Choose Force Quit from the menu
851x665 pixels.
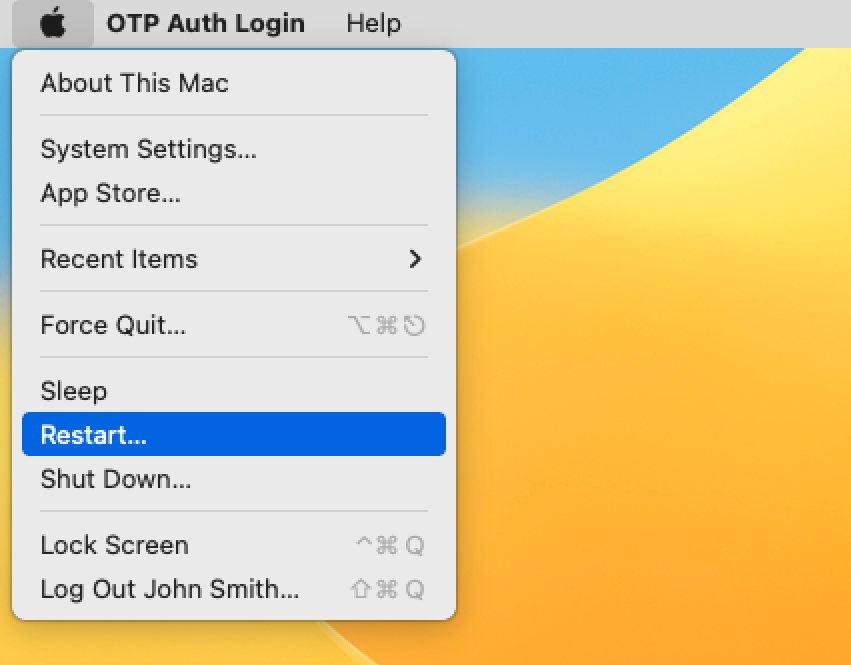(113, 325)
